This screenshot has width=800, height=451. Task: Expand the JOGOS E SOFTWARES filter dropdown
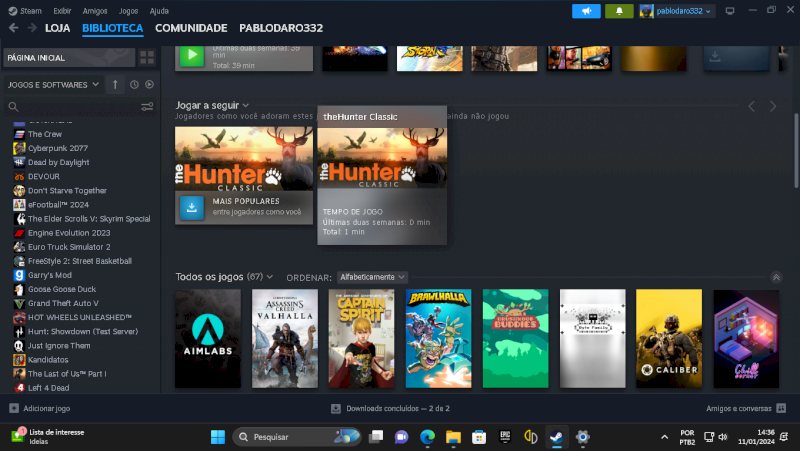[x=53, y=85]
